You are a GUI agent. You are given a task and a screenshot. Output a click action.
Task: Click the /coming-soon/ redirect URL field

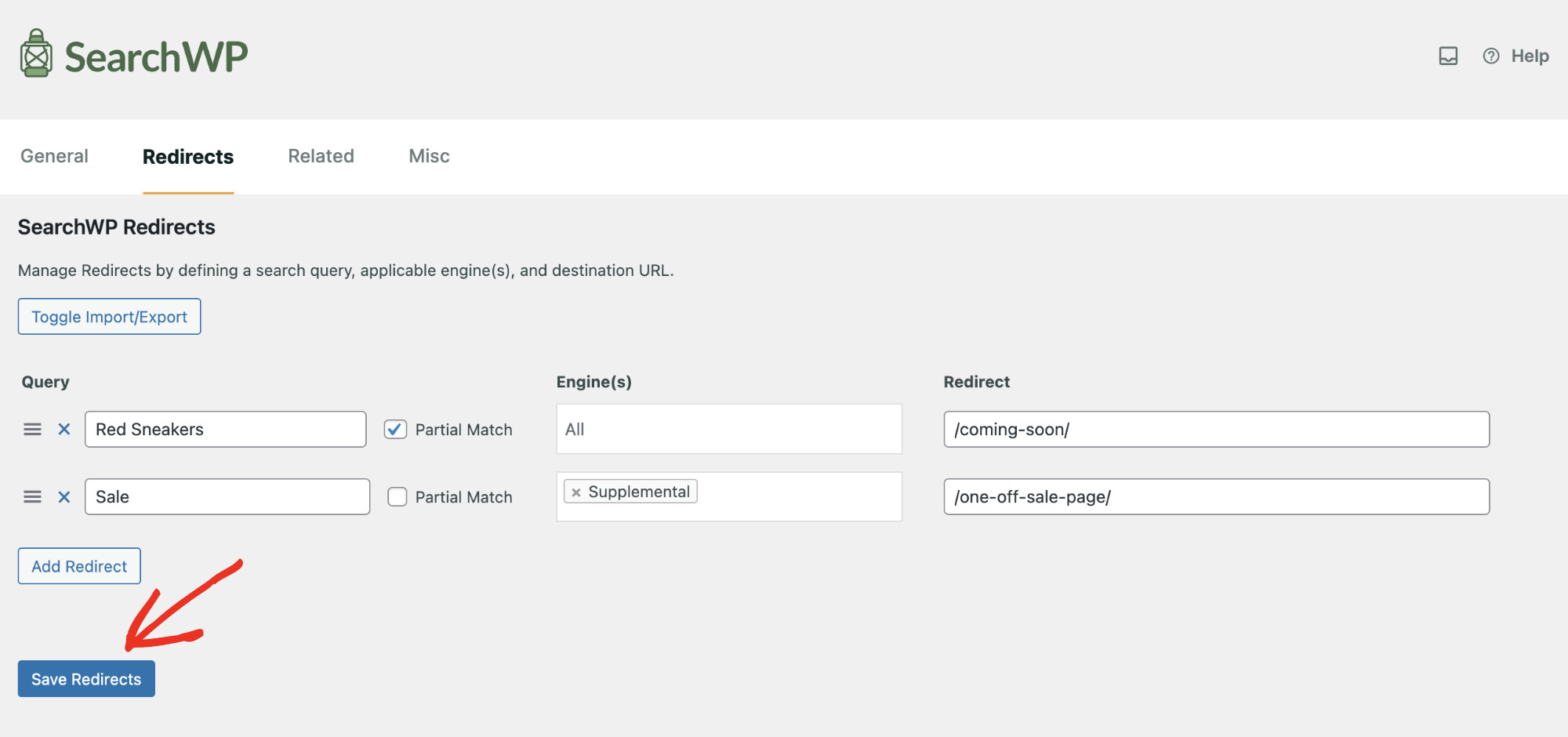pos(1216,429)
